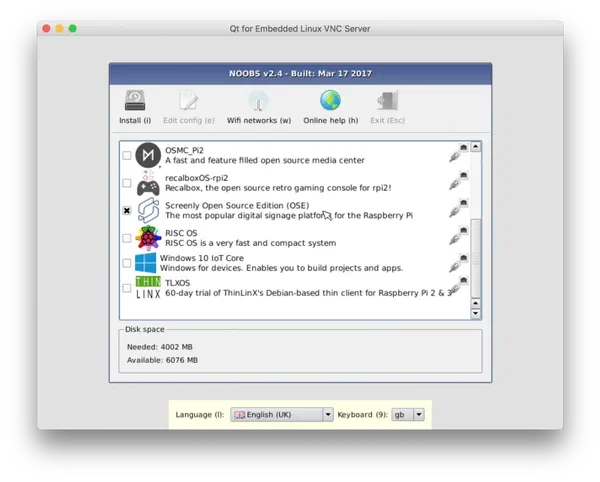
Task: Click the OS list scrollbar up arrow
Action: (x=475, y=147)
